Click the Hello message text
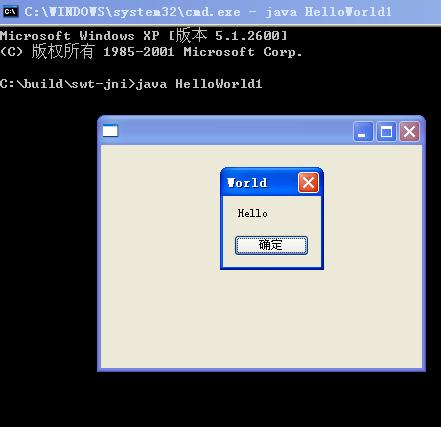441x427 pixels. click(x=252, y=213)
